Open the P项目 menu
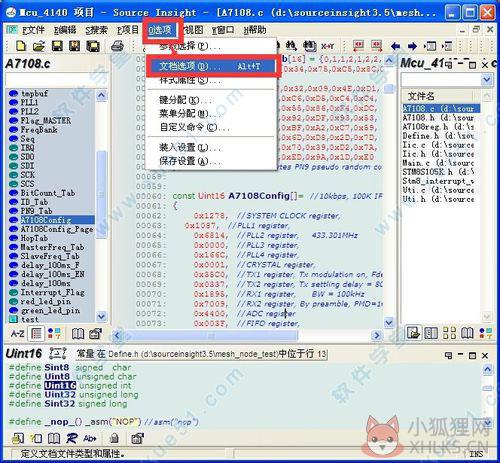 tap(128, 30)
